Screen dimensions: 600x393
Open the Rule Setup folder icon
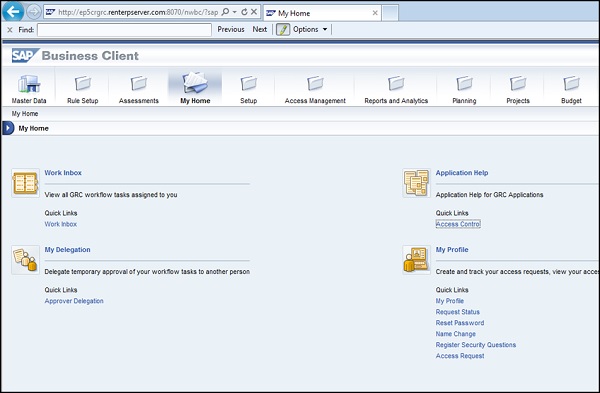(x=83, y=83)
